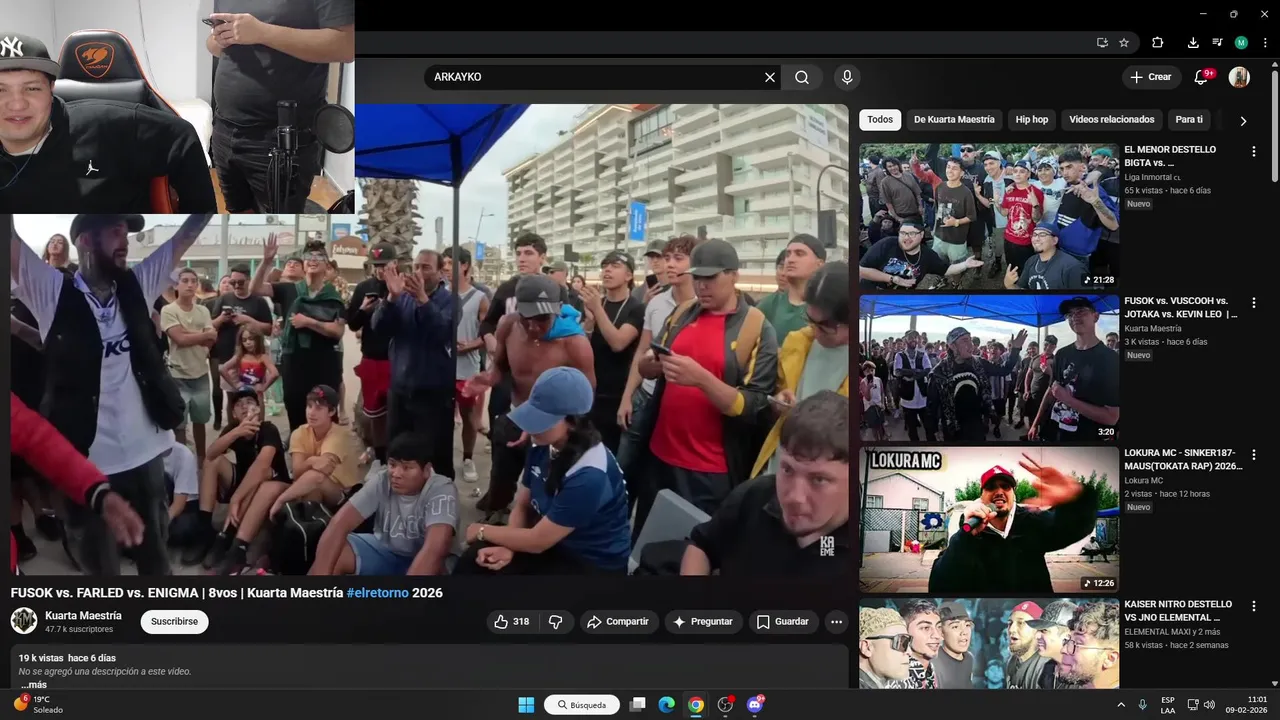Open options menu for KAISER NITRO DESTELLO video
Viewport: 1280px width, 720px height.
pyautogui.click(x=1254, y=606)
